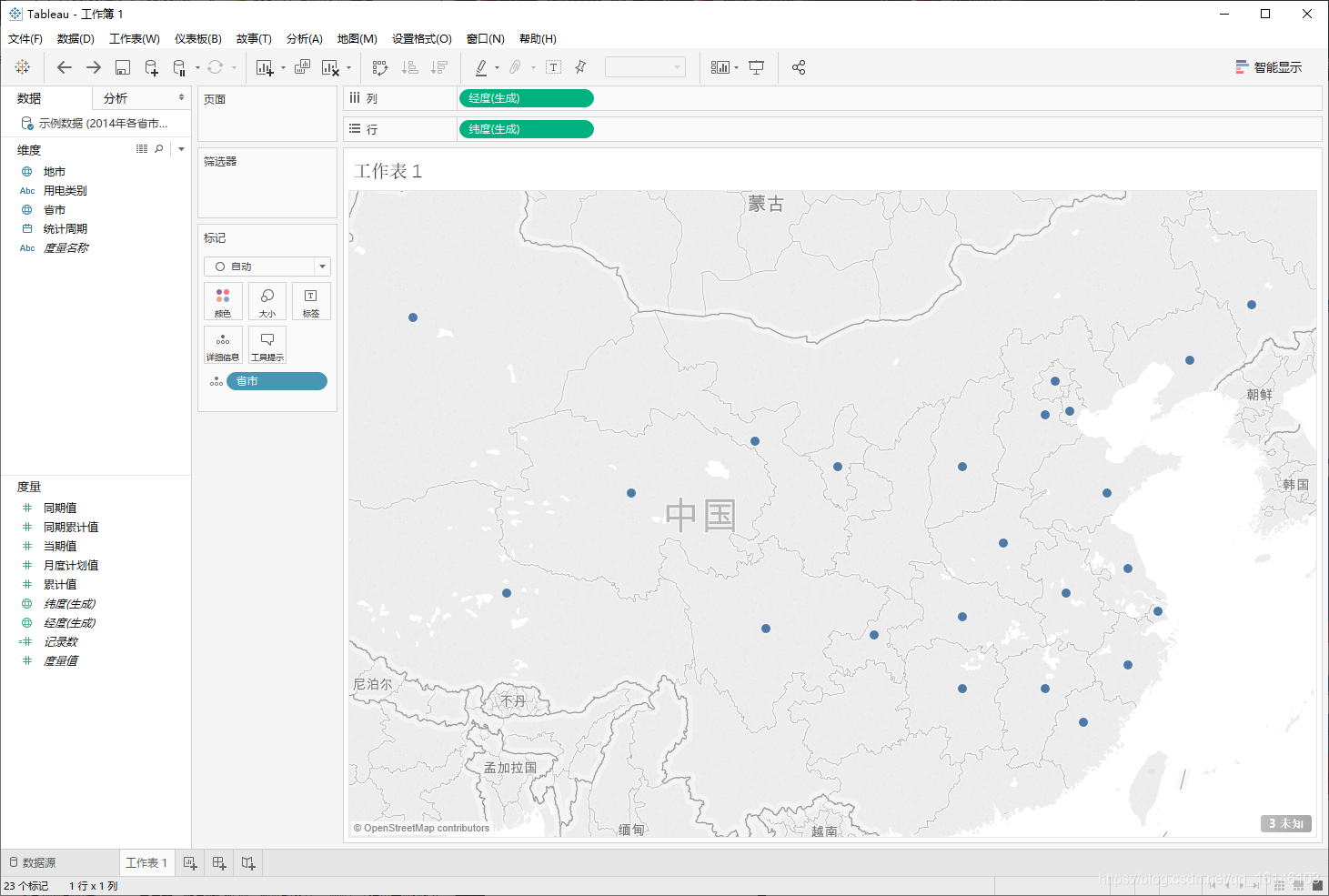Select the 记录数 measure
Screen dimensions: 1329x896
61,642
